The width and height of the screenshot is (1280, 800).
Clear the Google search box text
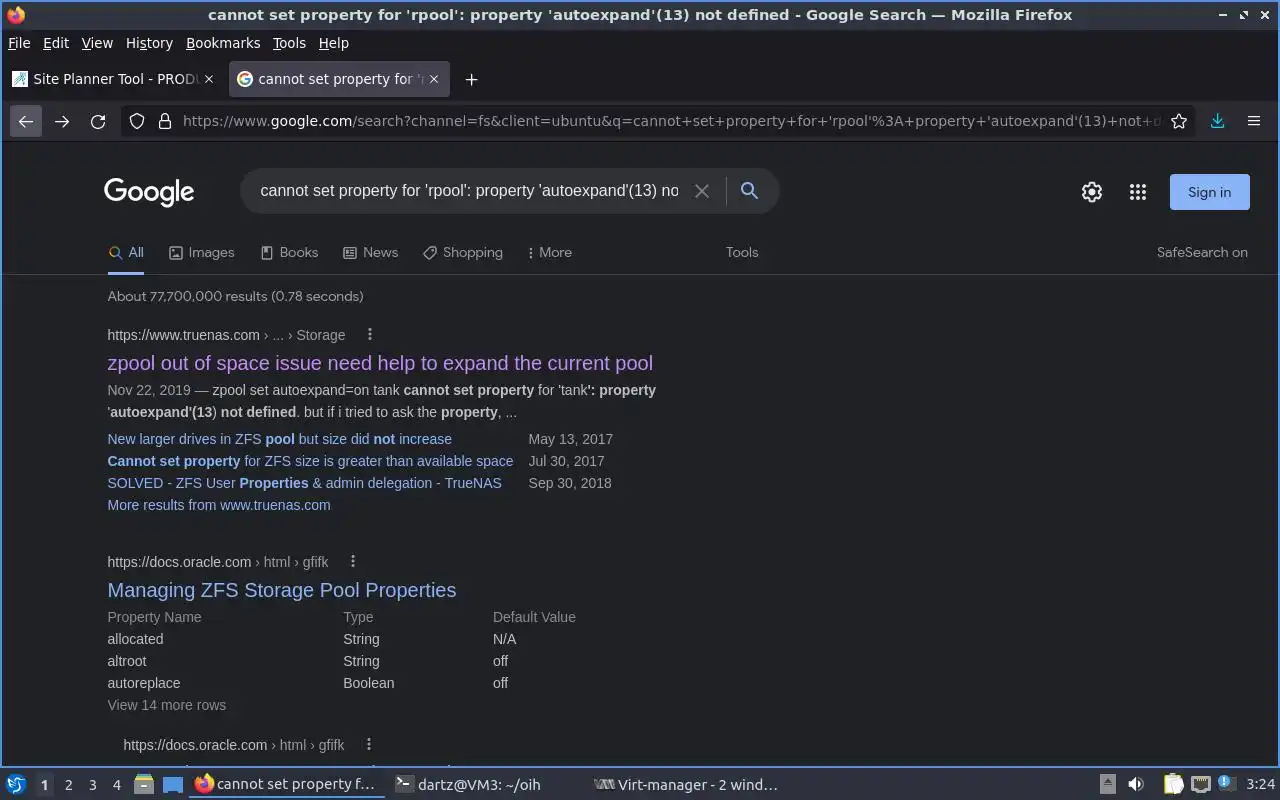tap(702, 191)
